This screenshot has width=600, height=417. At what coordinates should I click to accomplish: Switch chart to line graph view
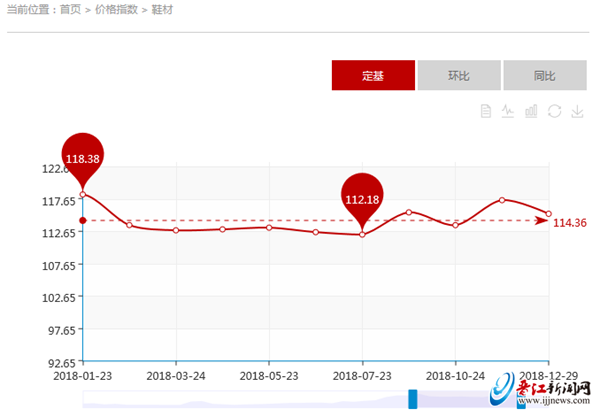(x=508, y=111)
